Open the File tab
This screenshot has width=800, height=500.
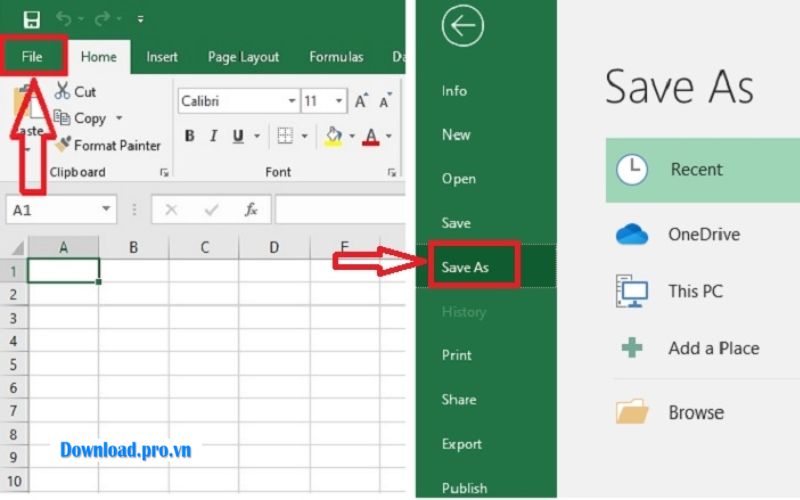[x=32, y=56]
